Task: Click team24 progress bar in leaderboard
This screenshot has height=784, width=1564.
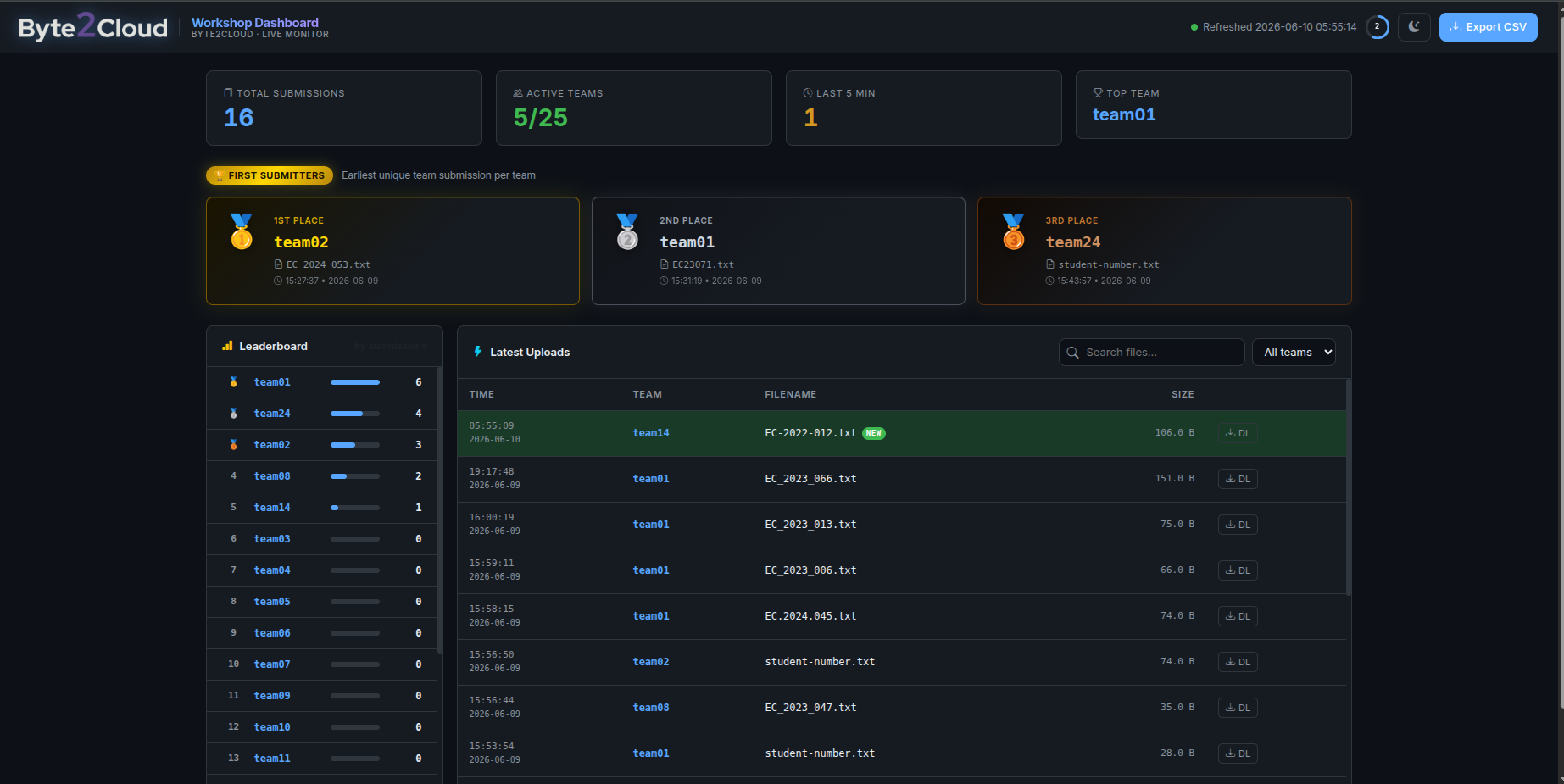Action: [x=355, y=414]
